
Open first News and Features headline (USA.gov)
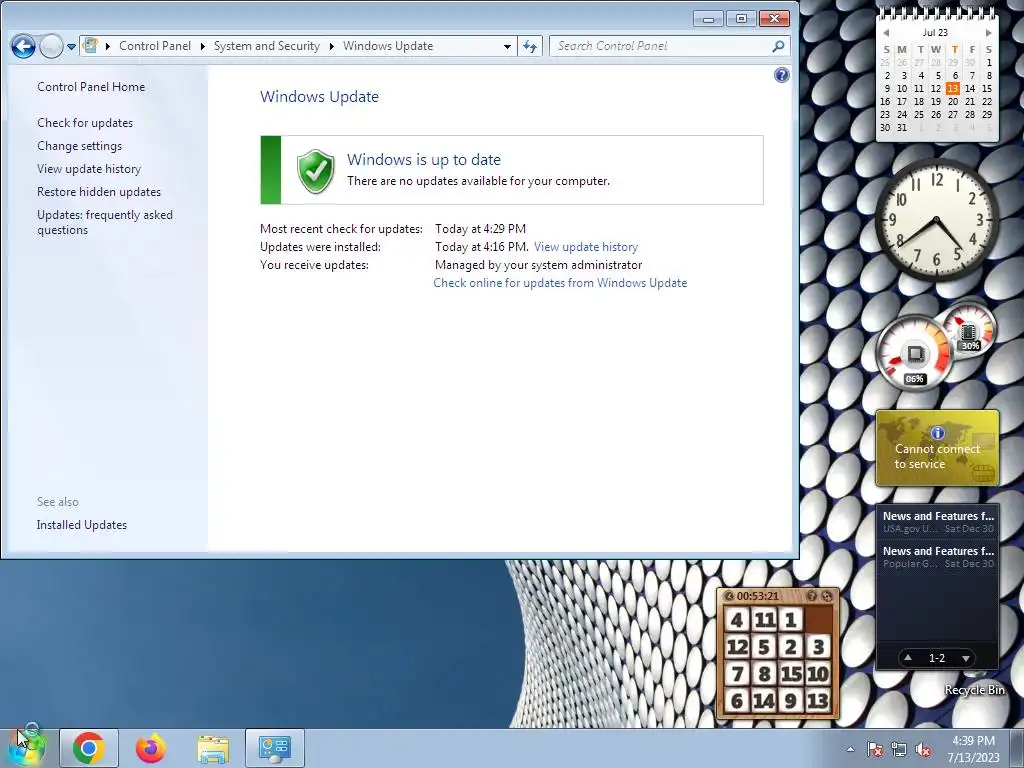(x=938, y=522)
